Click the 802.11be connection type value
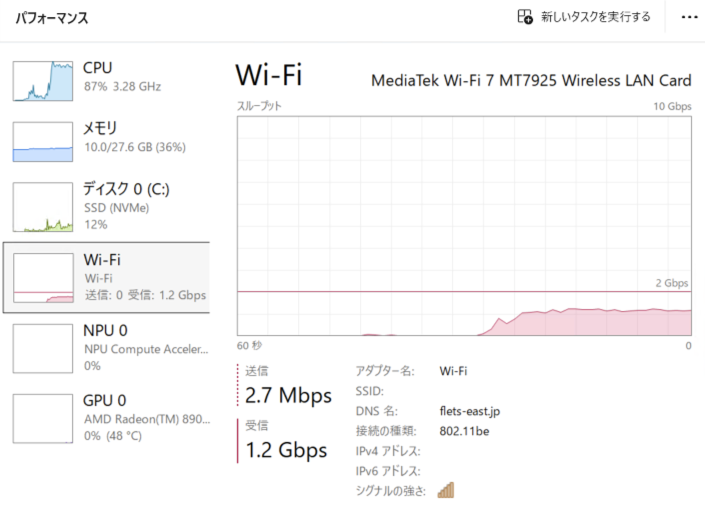705x508 pixels. (464, 431)
